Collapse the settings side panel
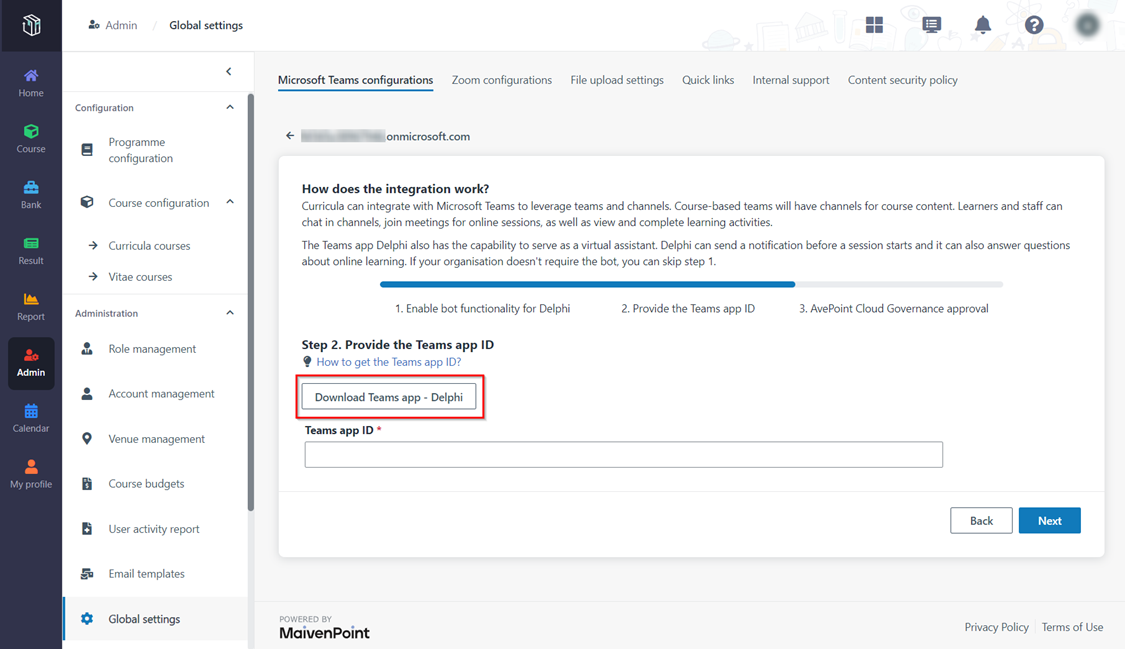 tap(229, 71)
